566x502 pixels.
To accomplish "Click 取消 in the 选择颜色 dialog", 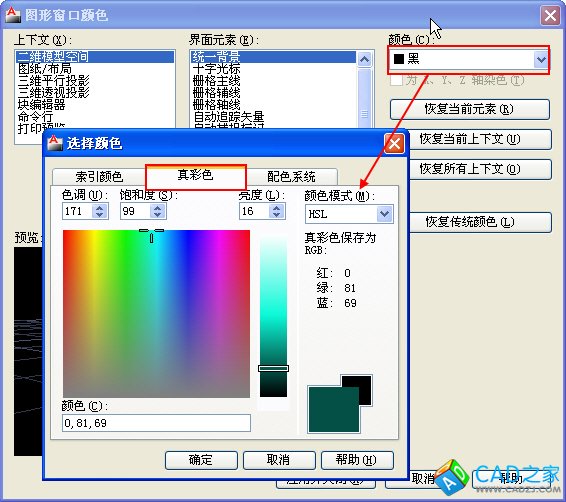I will pyautogui.click(x=279, y=460).
